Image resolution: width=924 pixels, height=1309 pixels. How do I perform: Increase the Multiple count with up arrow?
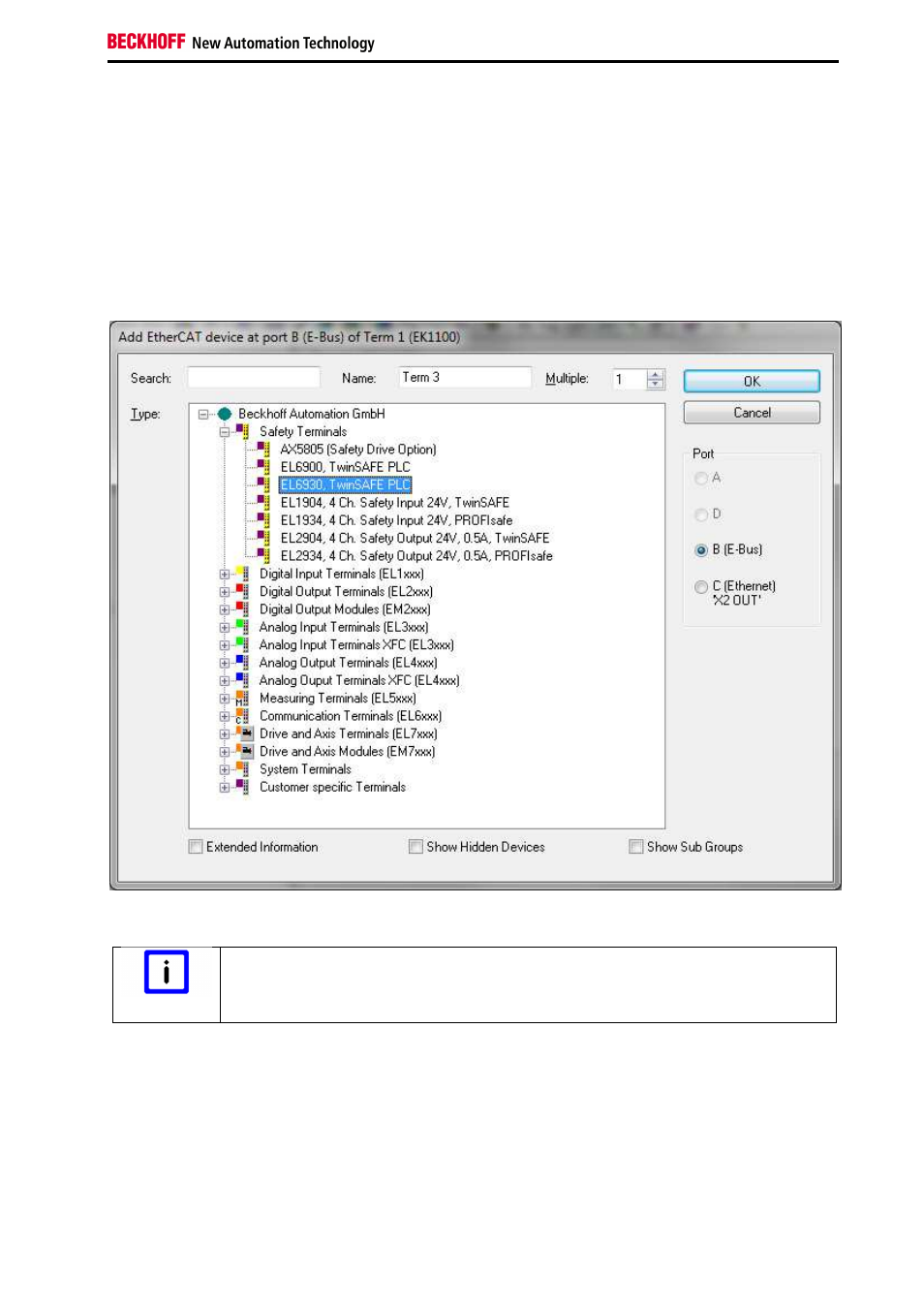tap(656, 374)
